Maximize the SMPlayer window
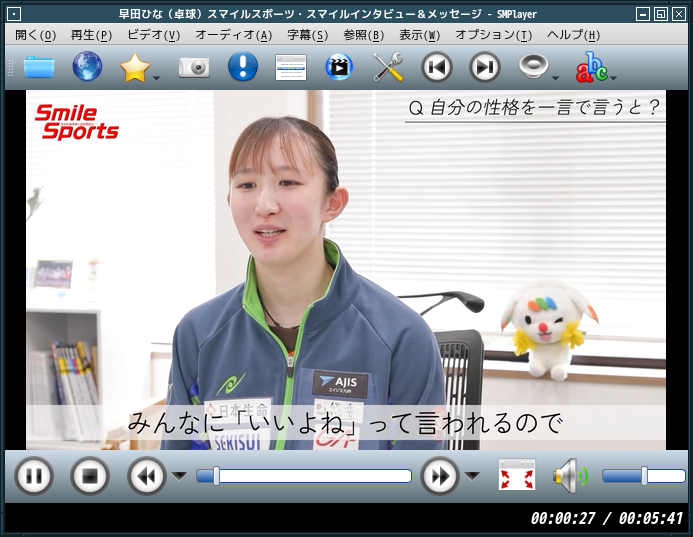The width and height of the screenshot is (693, 537). 661,15
